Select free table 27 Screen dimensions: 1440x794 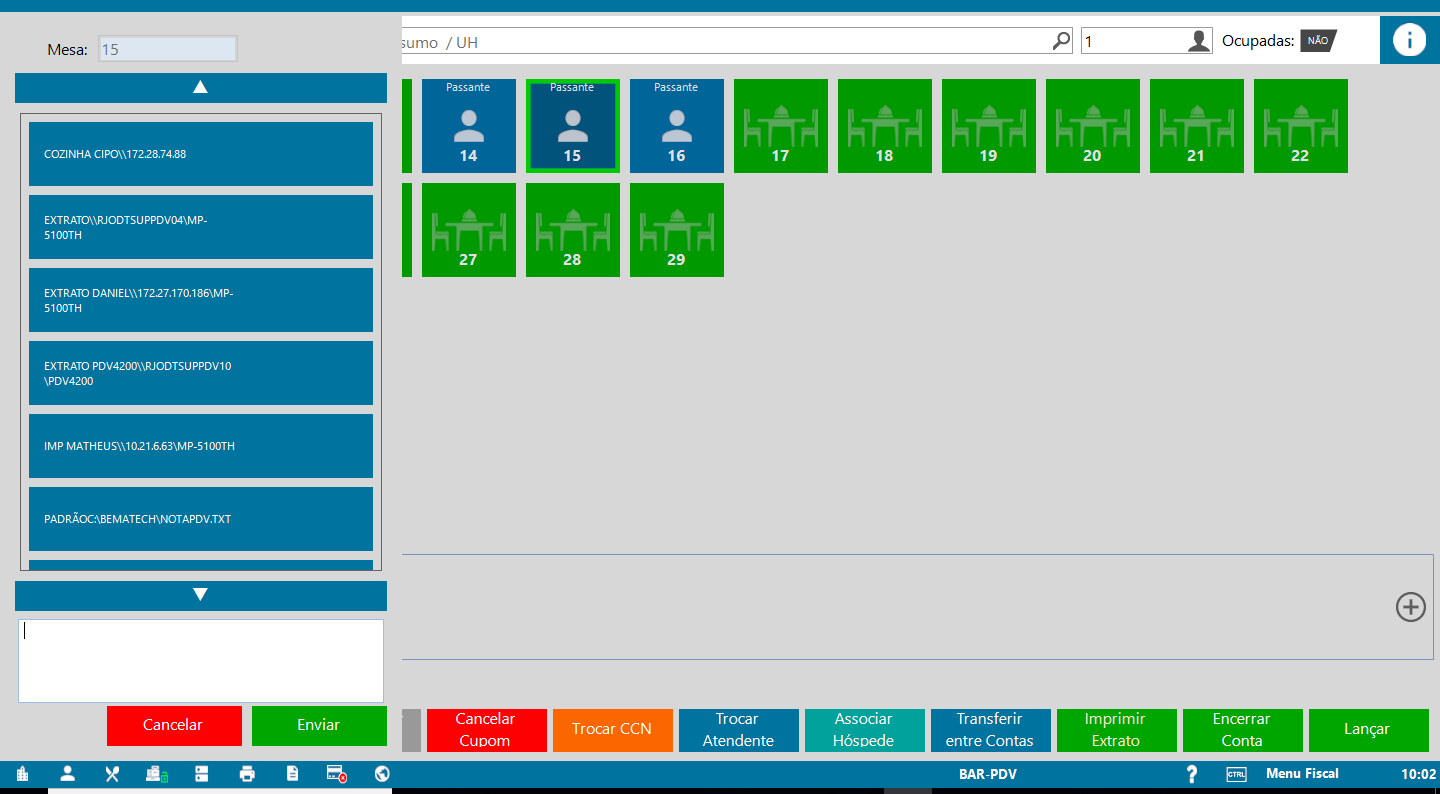(469, 230)
